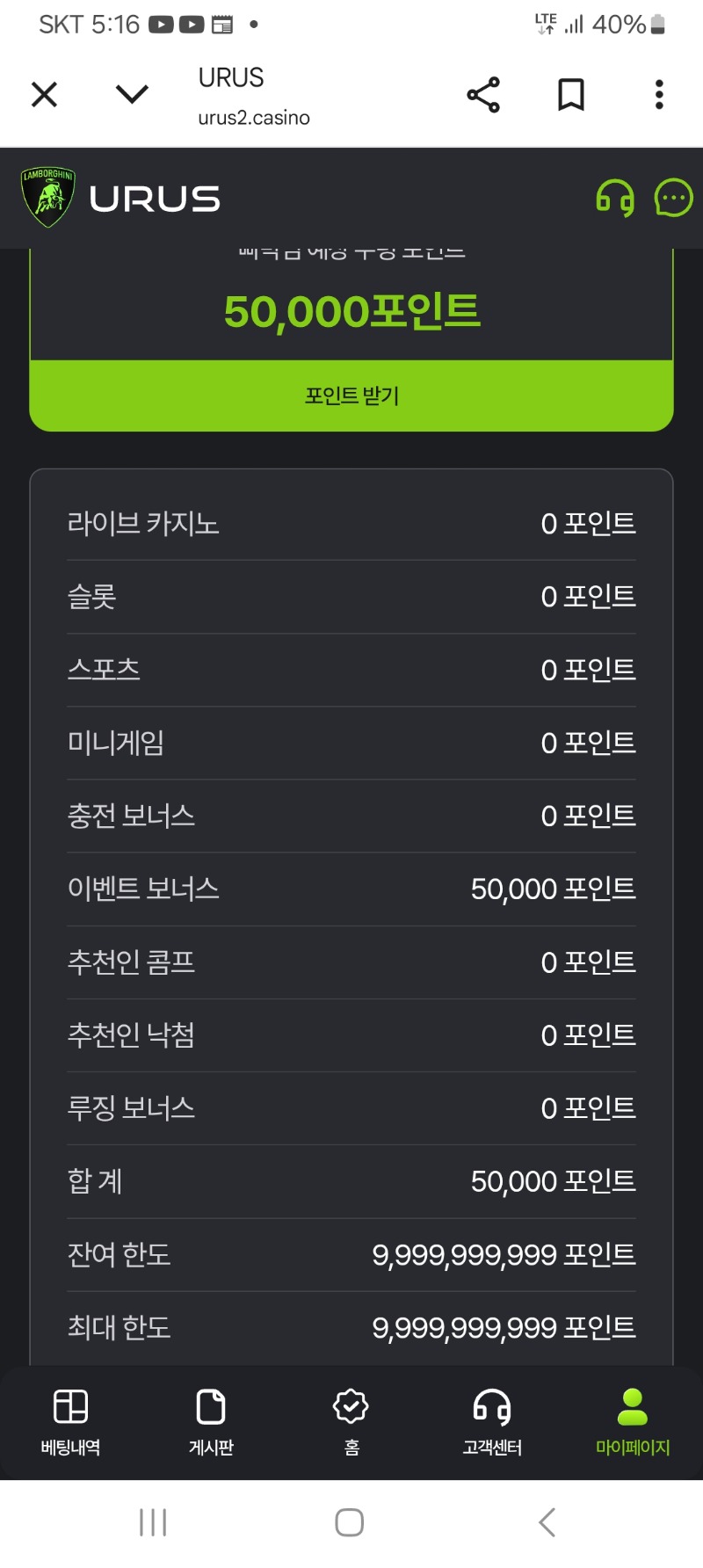
Task: Open the 게시판 tab
Action: tap(211, 1422)
